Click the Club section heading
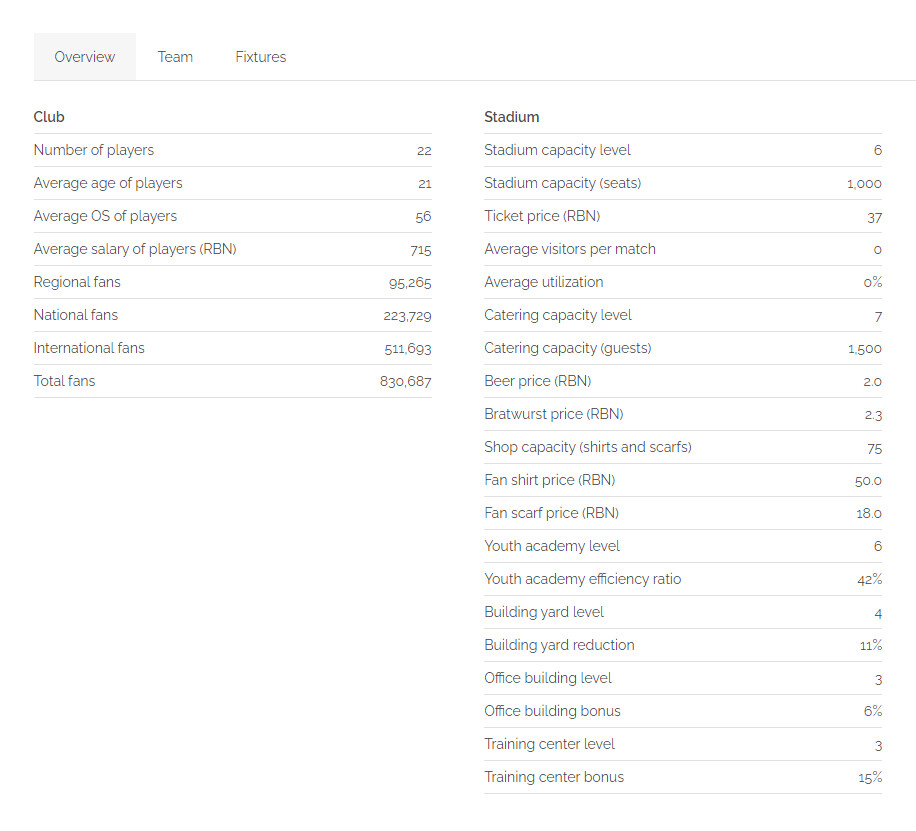Screen dimensions: 916x831 coord(49,117)
